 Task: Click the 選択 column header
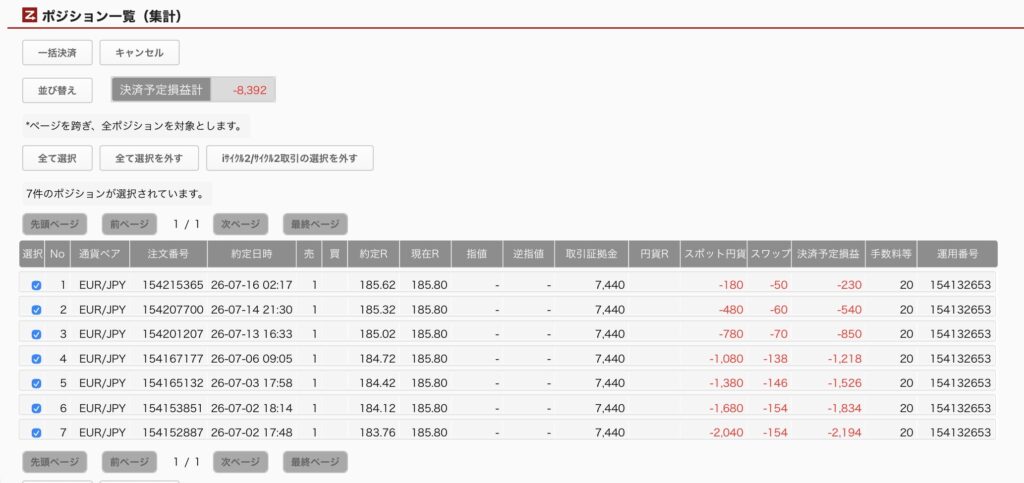[x=32, y=254]
